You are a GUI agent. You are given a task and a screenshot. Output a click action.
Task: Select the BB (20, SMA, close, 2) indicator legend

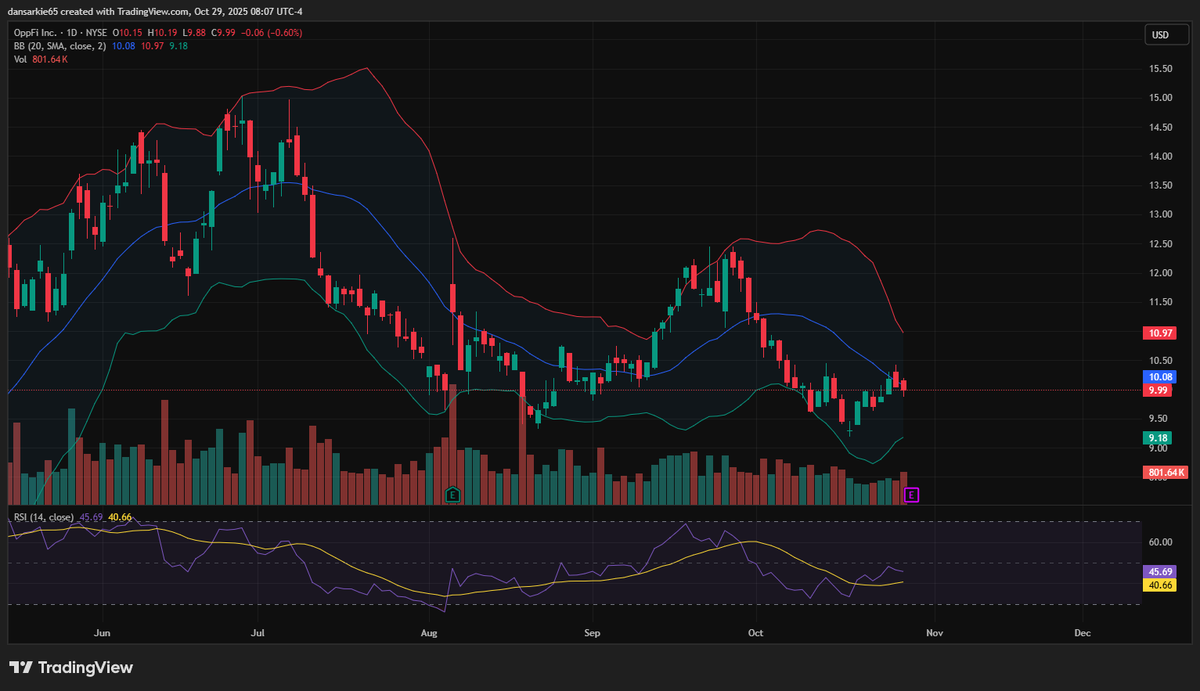tap(62, 46)
